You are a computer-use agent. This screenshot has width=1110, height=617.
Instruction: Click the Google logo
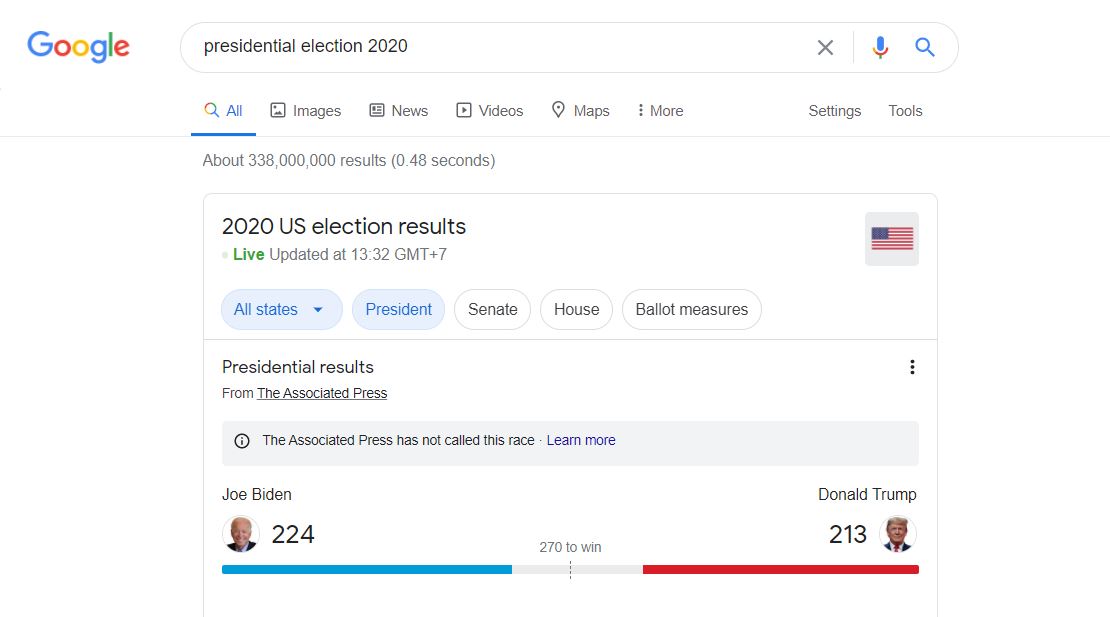79,47
